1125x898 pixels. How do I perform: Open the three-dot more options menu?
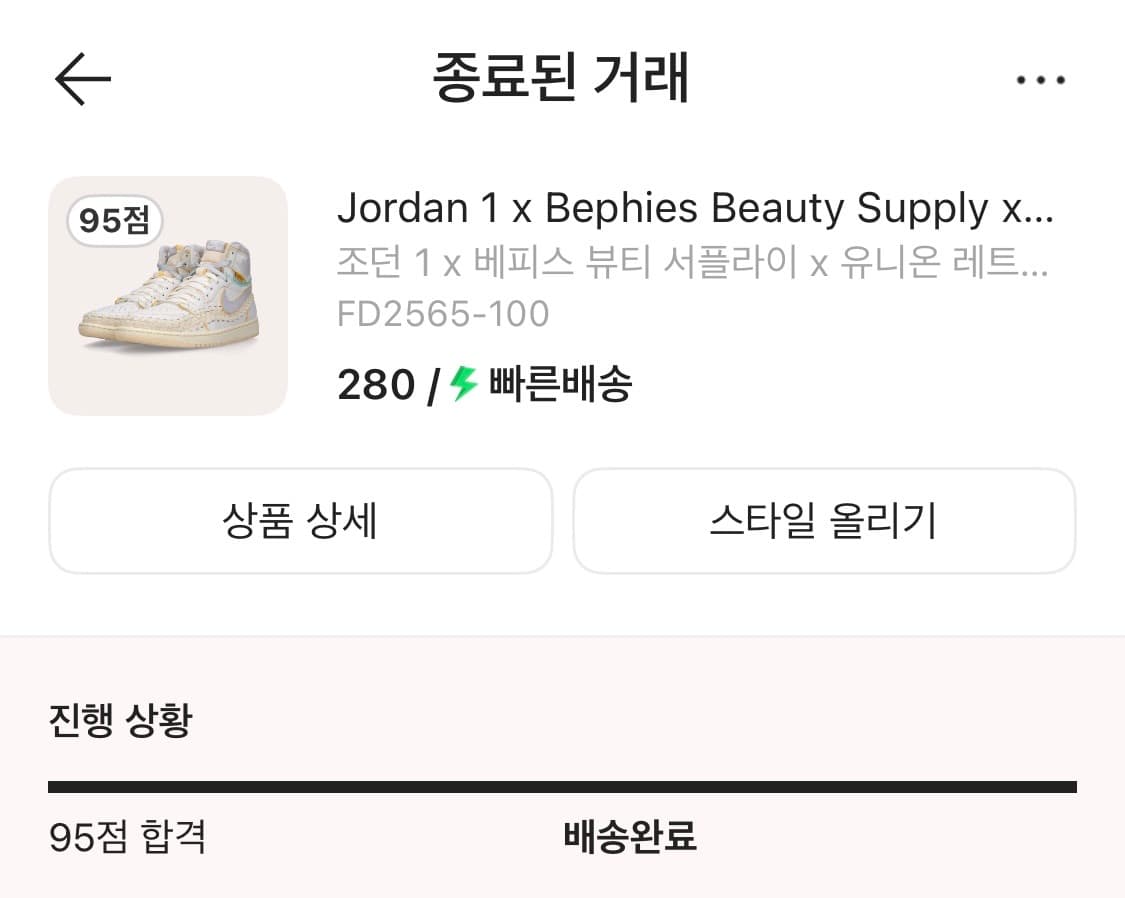[1040, 80]
